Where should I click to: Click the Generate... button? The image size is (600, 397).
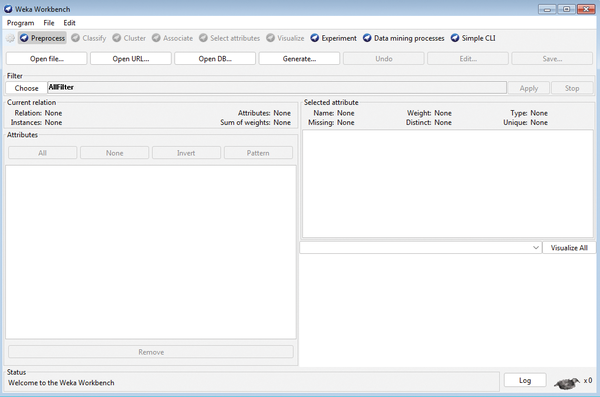pyautogui.click(x=299, y=59)
